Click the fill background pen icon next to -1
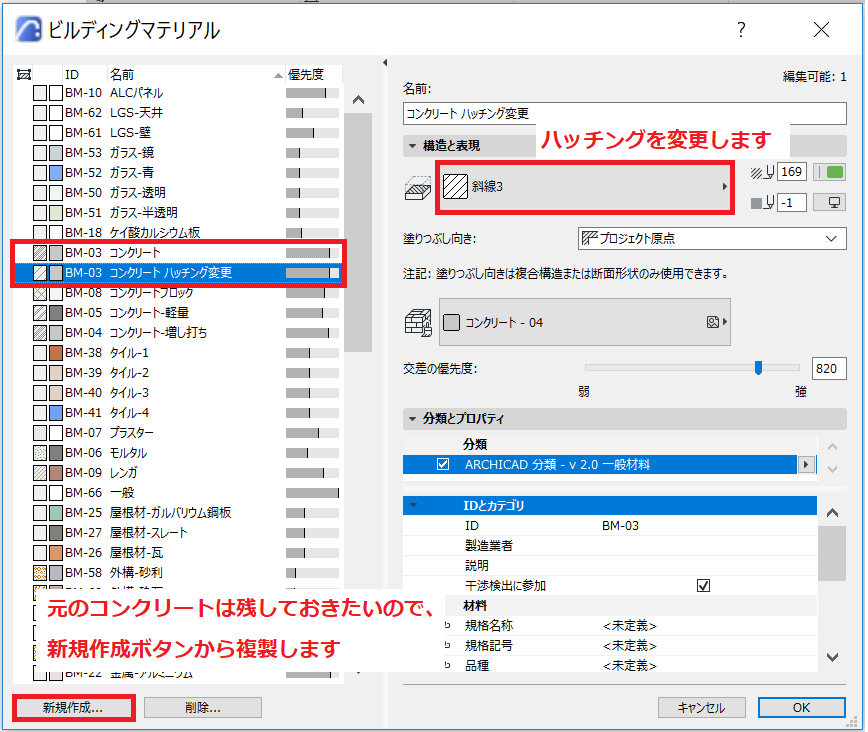The height and width of the screenshot is (732, 868). point(762,203)
